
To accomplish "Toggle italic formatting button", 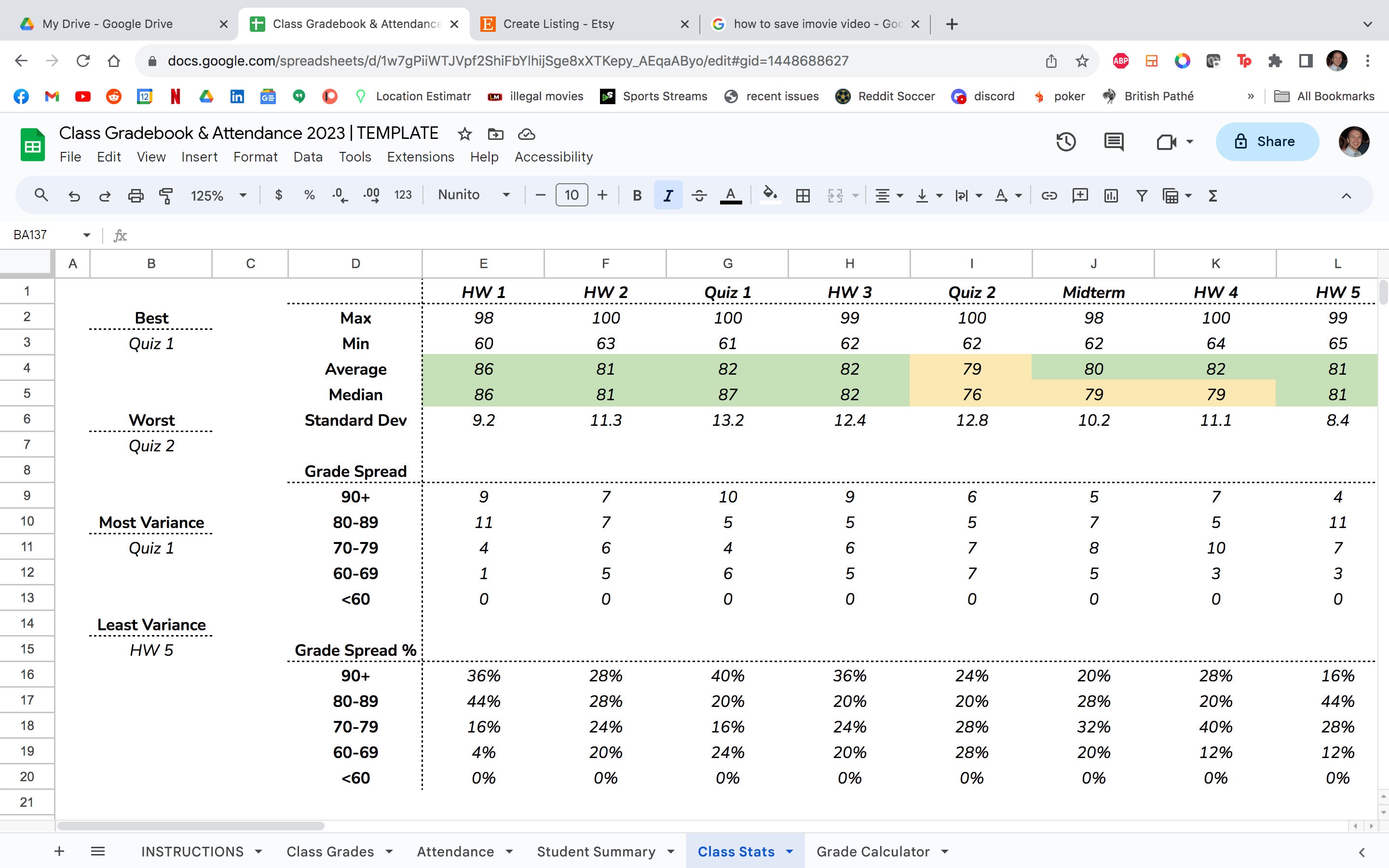I will 668,196.
